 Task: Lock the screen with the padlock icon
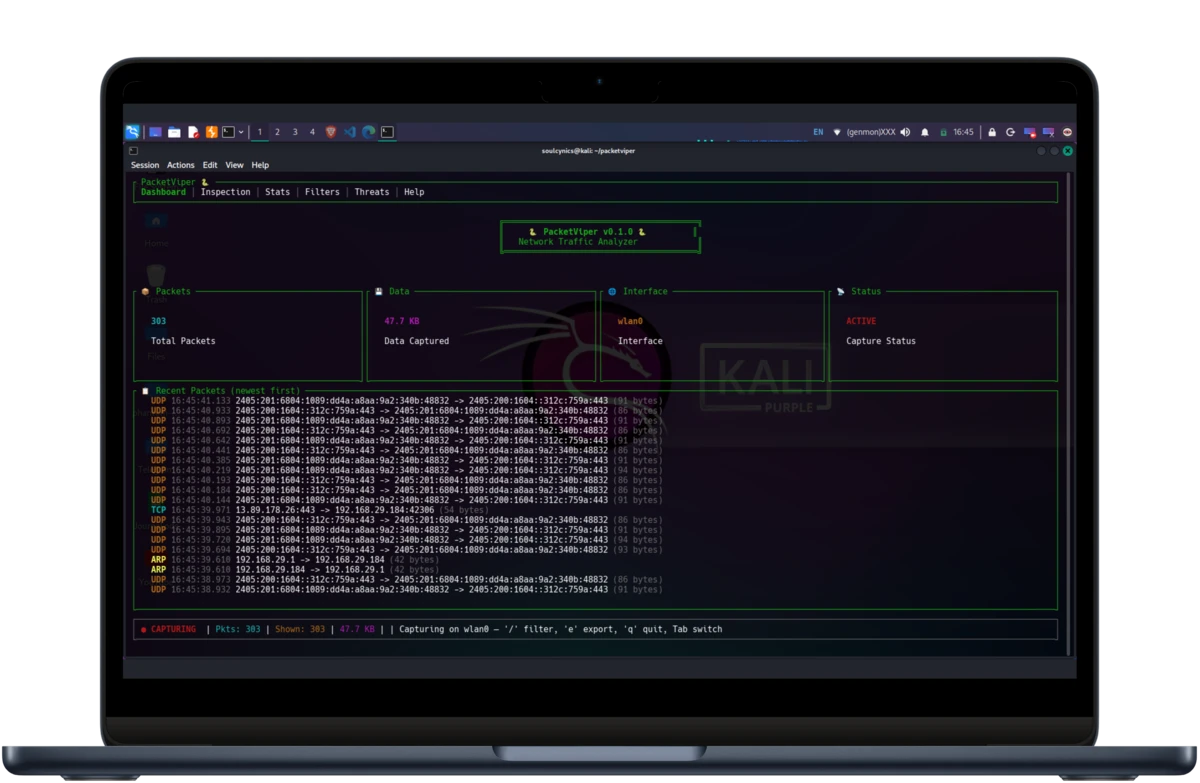[992, 132]
